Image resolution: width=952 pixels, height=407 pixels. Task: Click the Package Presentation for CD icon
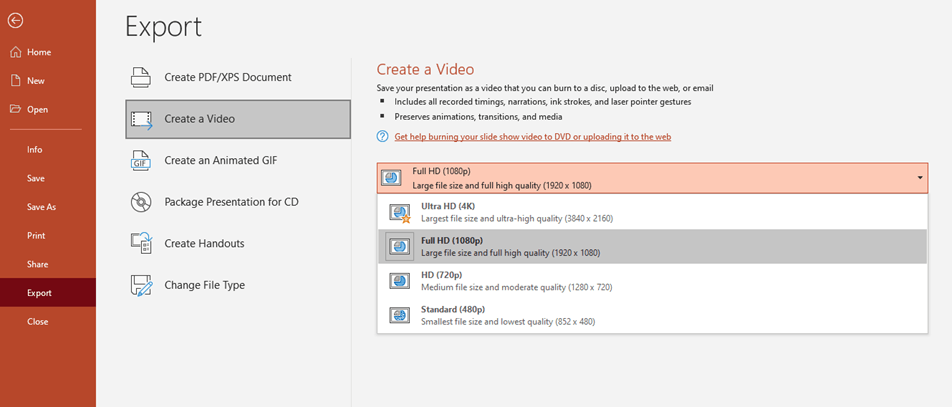(141, 202)
